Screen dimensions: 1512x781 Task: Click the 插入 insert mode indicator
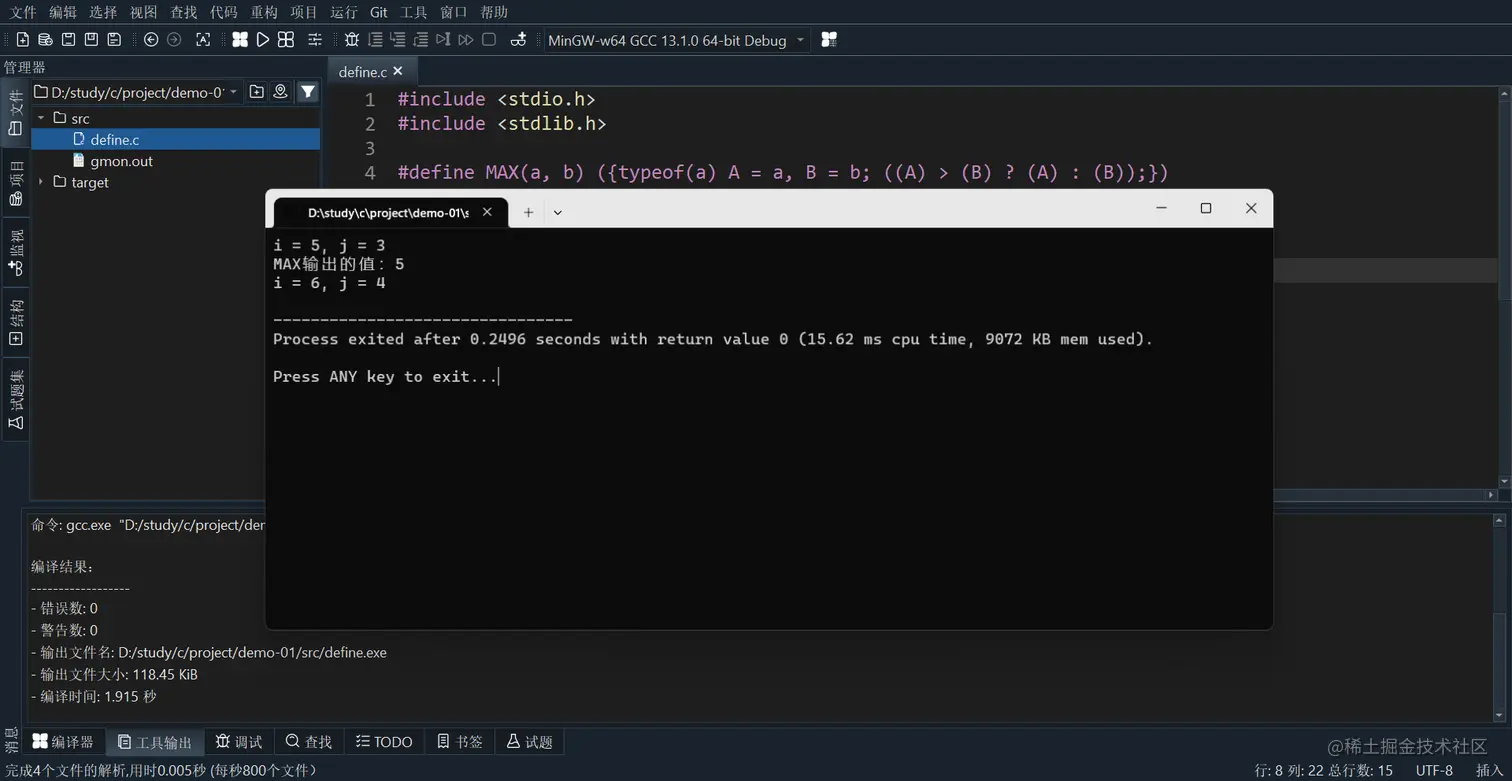pos(1490,770)
